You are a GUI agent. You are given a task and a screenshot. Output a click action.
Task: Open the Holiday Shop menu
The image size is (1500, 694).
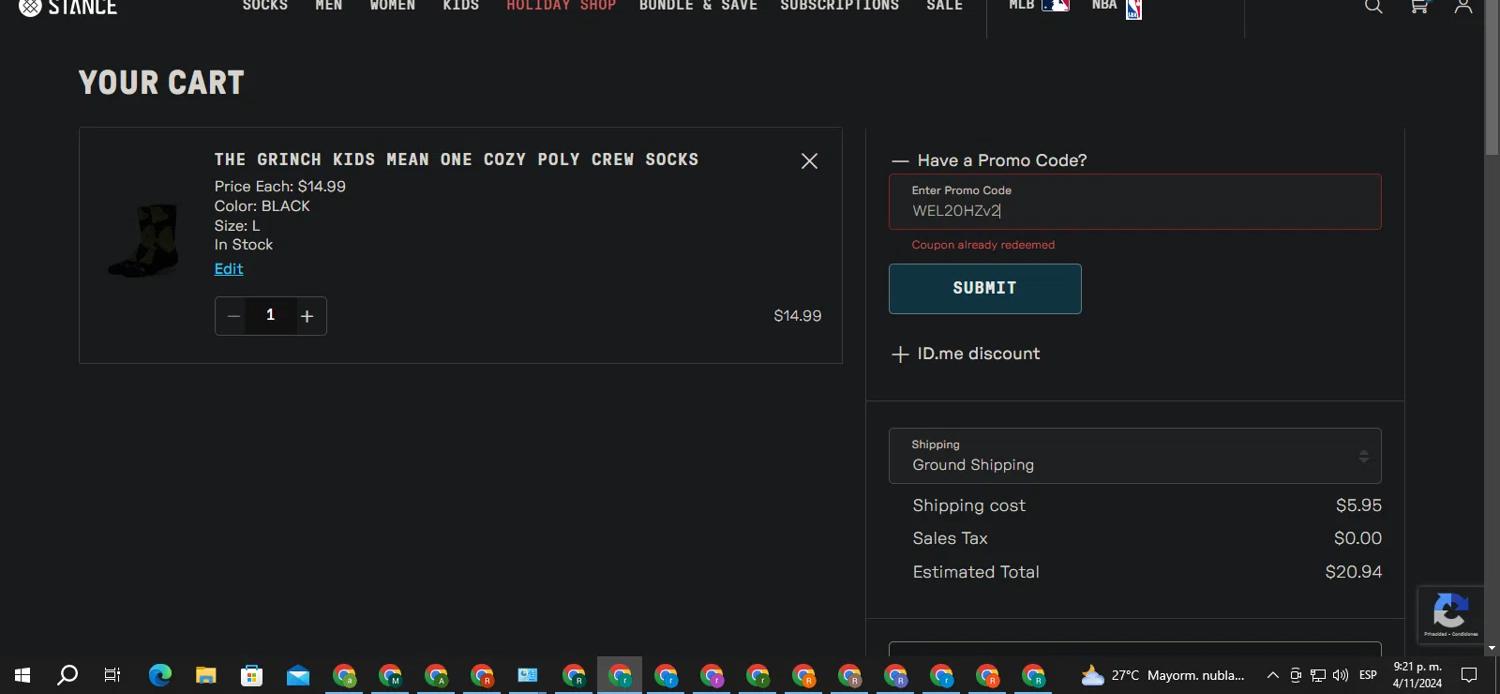[561, 6]
